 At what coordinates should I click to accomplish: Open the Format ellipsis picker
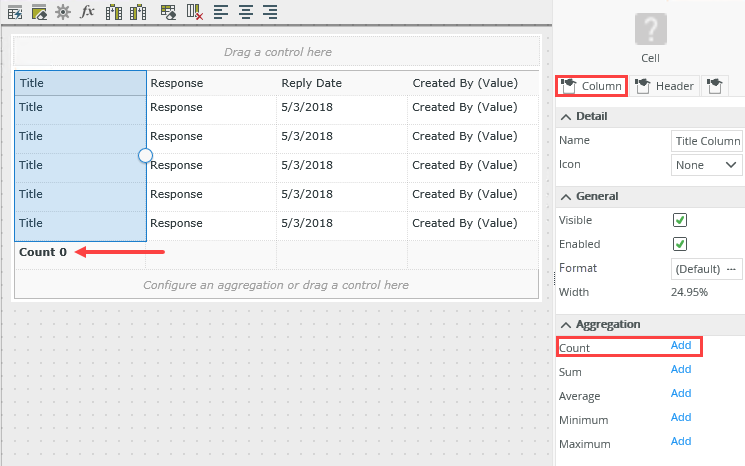click(731, 269)
